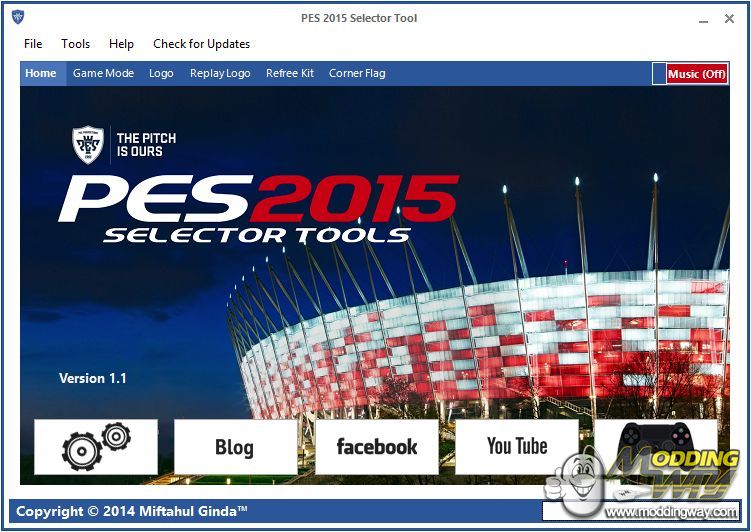The image size is (751, 532).
Task: Select the Logo tab
Action: click(x=161, y=73)
